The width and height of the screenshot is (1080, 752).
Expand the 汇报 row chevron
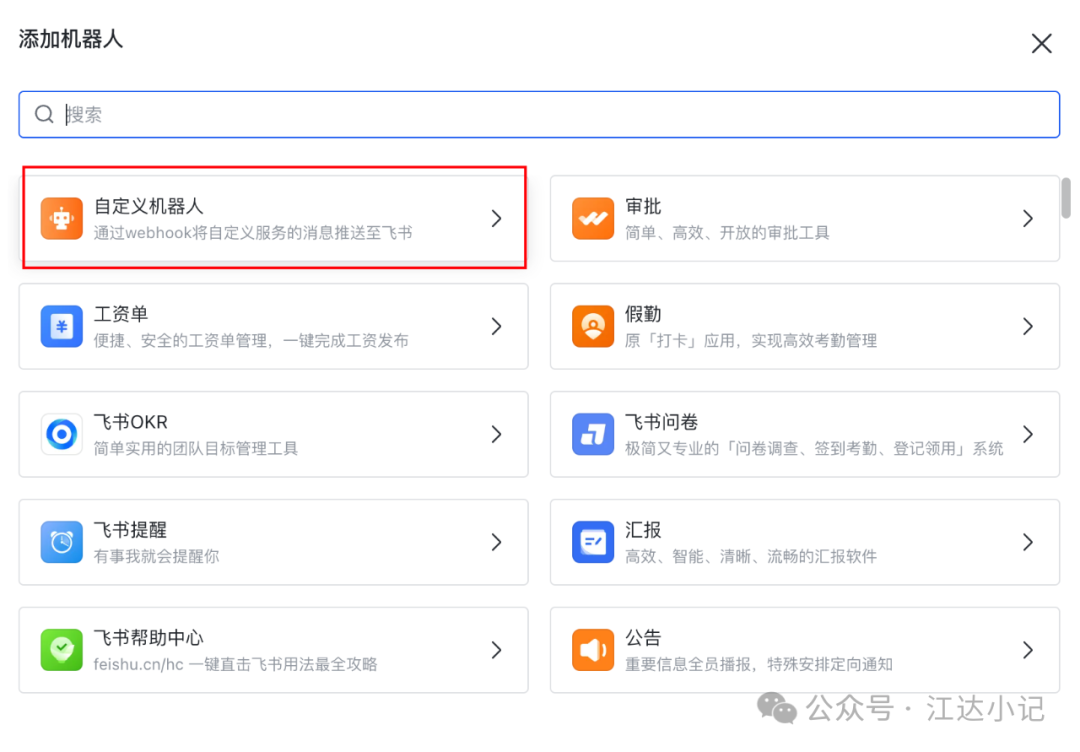coord(1028,542)
